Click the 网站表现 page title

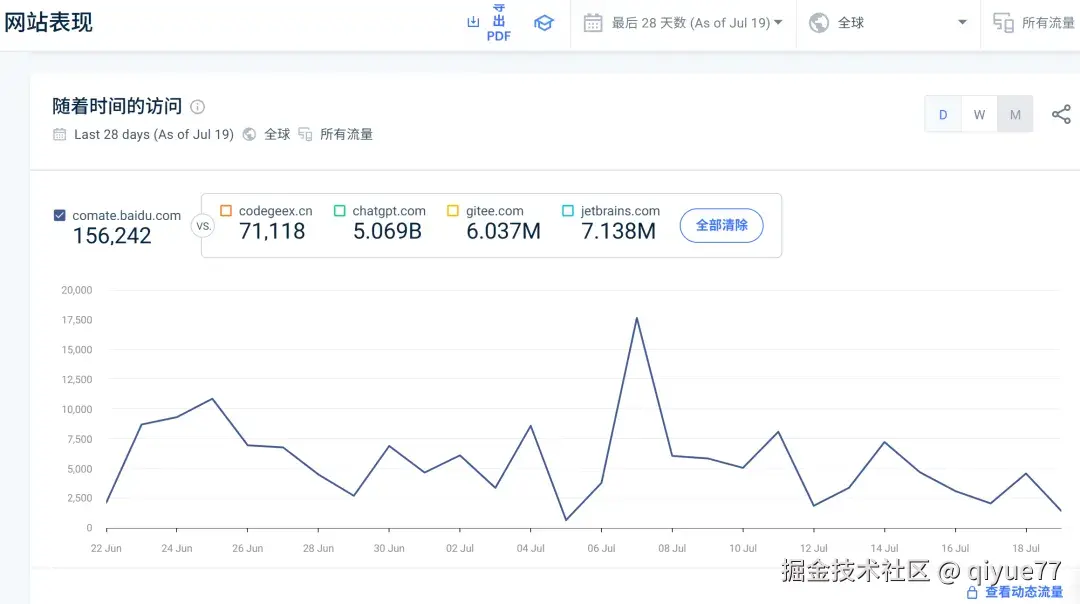point(48,22)
